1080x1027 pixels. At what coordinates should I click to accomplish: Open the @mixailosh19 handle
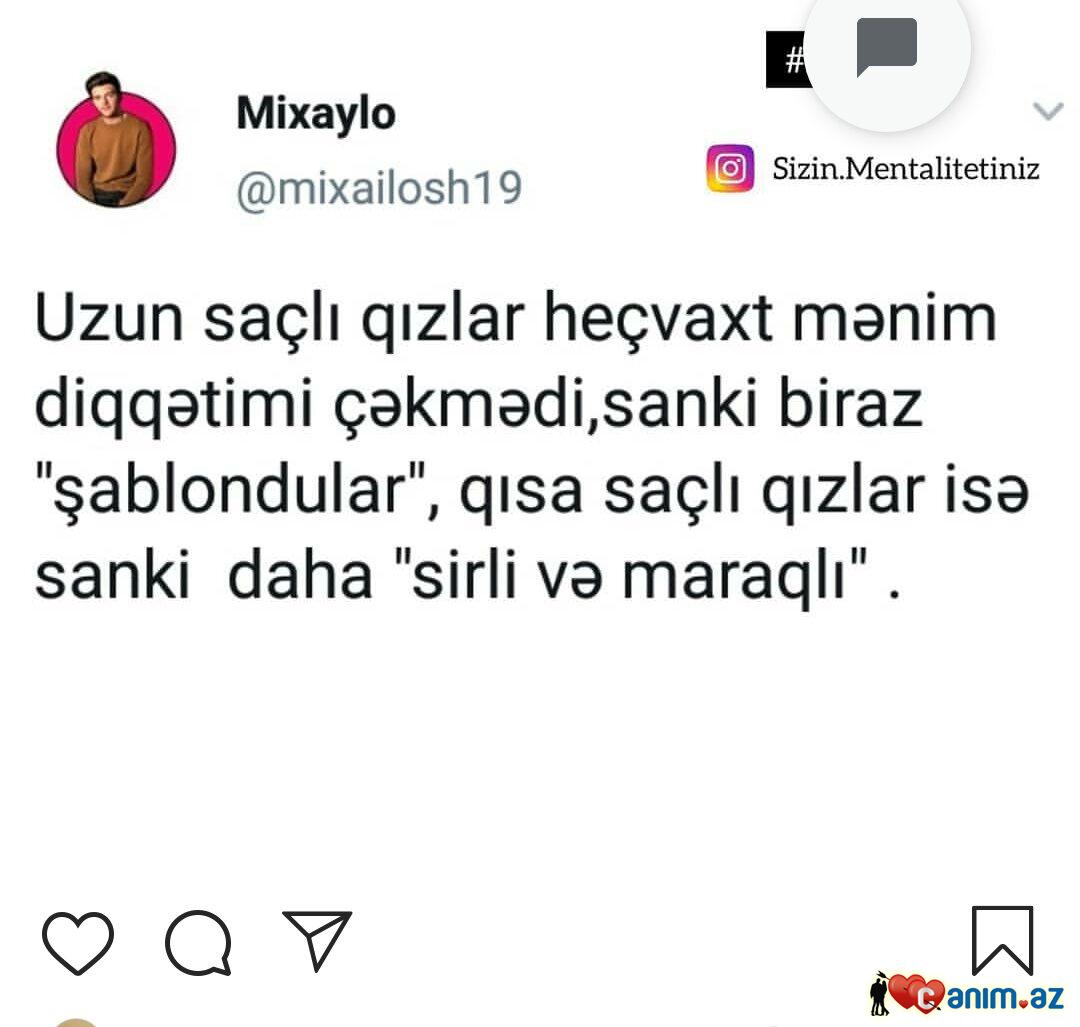click(x=379, y=188)
